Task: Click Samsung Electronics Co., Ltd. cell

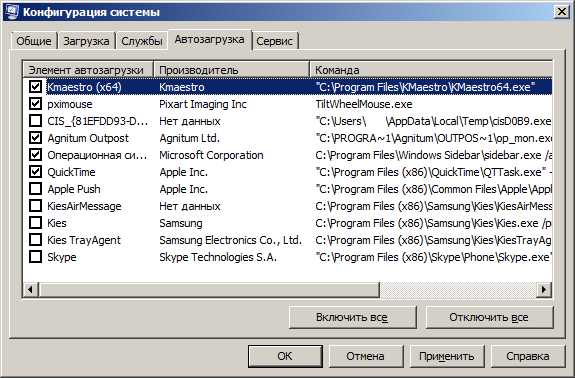Action: click(x=230, y=240)
